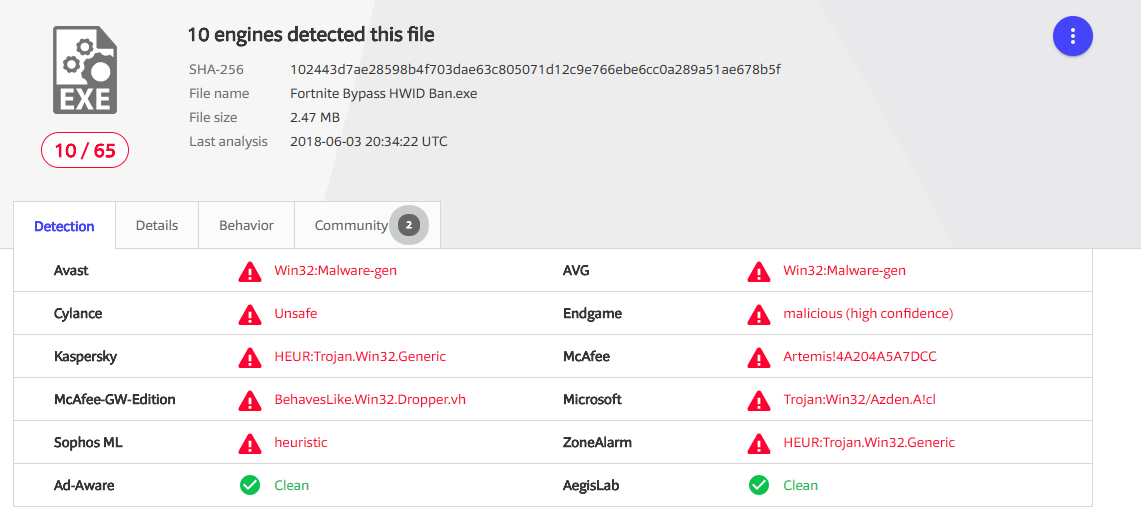Click AVG result Win32:Malware-gen
The width and height of the screenshot is (1141, 507).
point(844,271)
